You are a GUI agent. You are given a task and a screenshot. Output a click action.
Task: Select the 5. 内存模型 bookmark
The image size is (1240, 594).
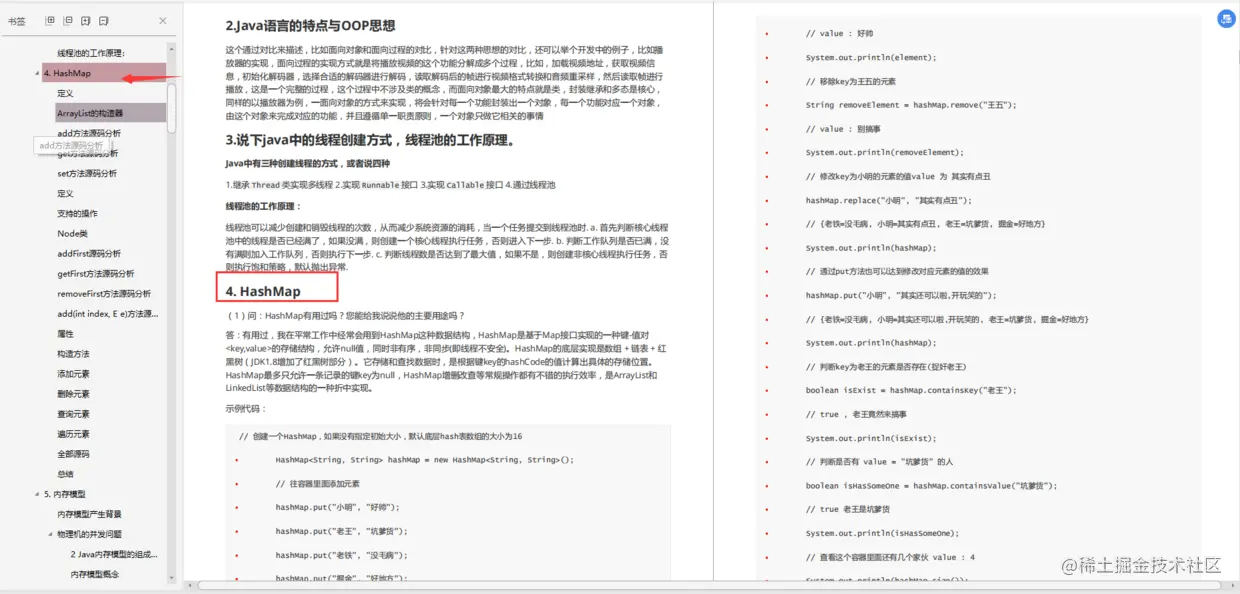pyautogui.click(x=65, y=494)
